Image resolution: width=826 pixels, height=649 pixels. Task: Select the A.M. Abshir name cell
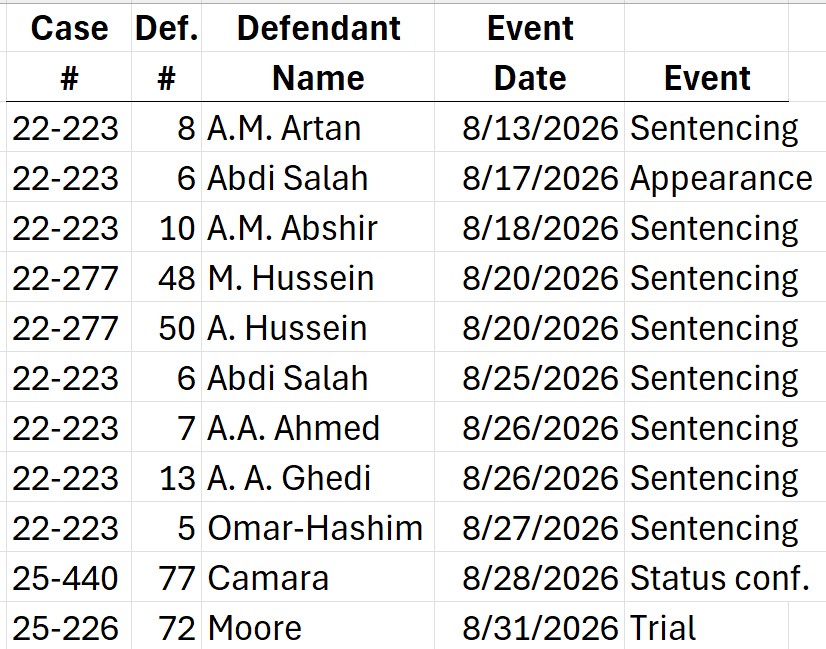(x=318, y=228)
